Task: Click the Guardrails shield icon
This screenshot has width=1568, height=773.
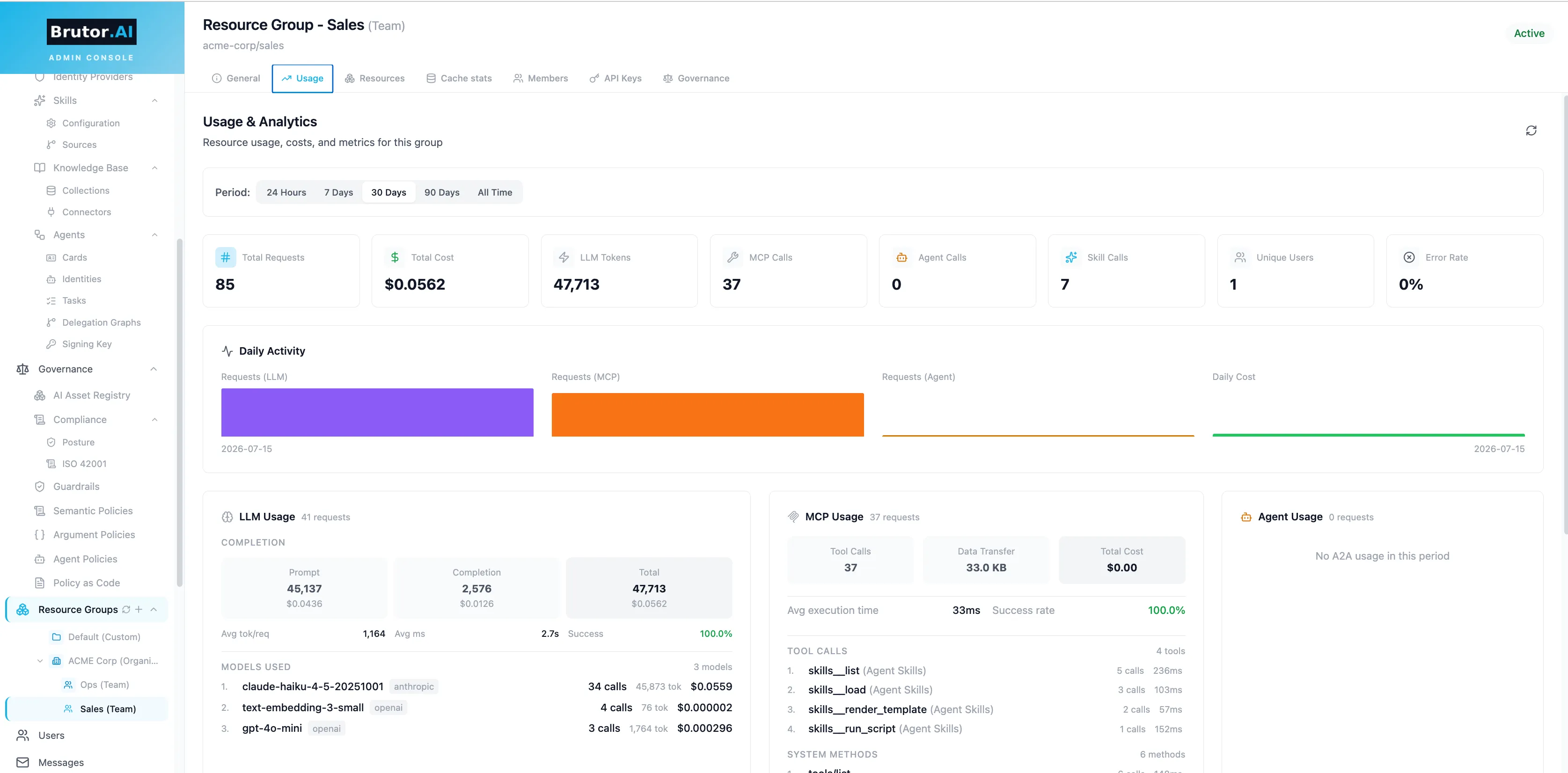Action: point(40,486)
